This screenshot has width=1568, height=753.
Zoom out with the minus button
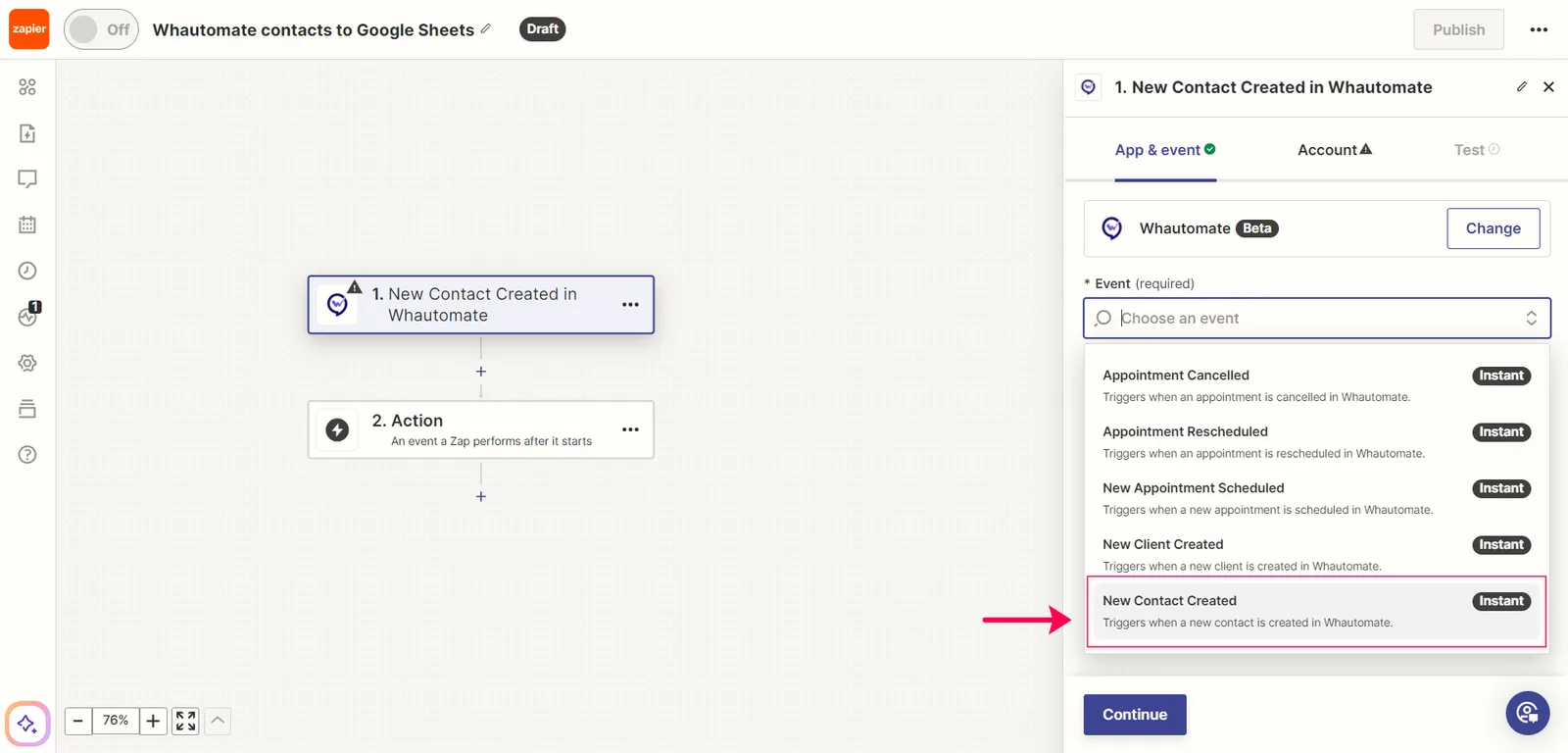click(x=78, y=722)
